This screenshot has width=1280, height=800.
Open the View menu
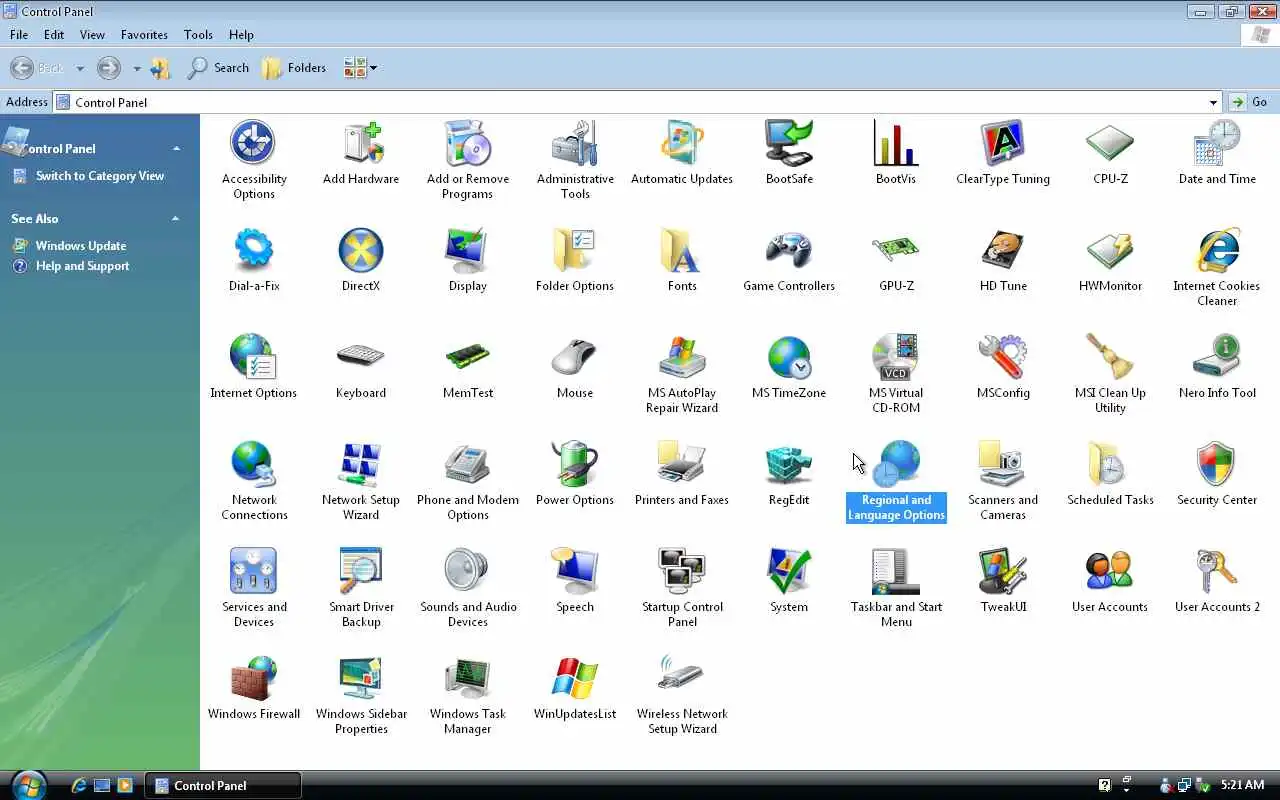click(92, 34)
